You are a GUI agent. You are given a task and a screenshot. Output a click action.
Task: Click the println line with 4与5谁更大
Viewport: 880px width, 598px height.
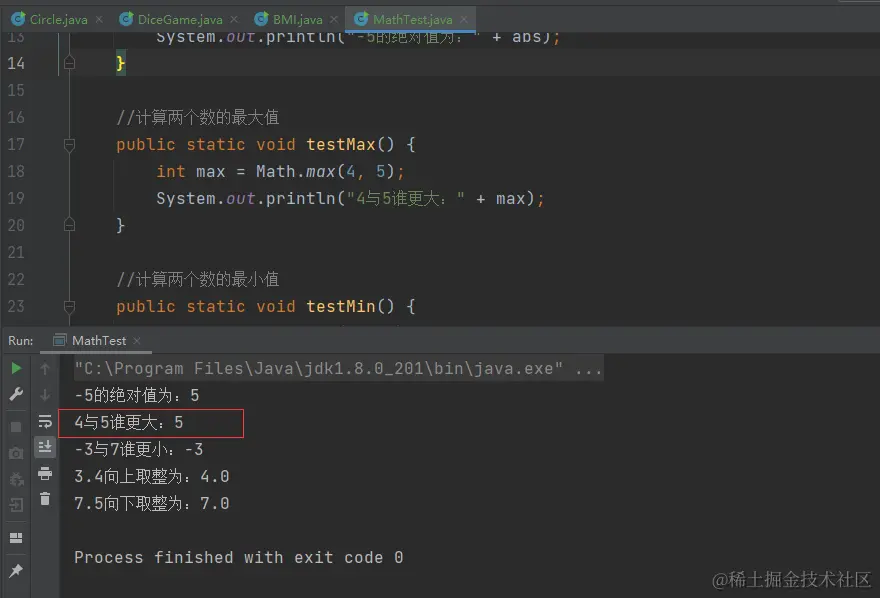(x=350, y=198)
